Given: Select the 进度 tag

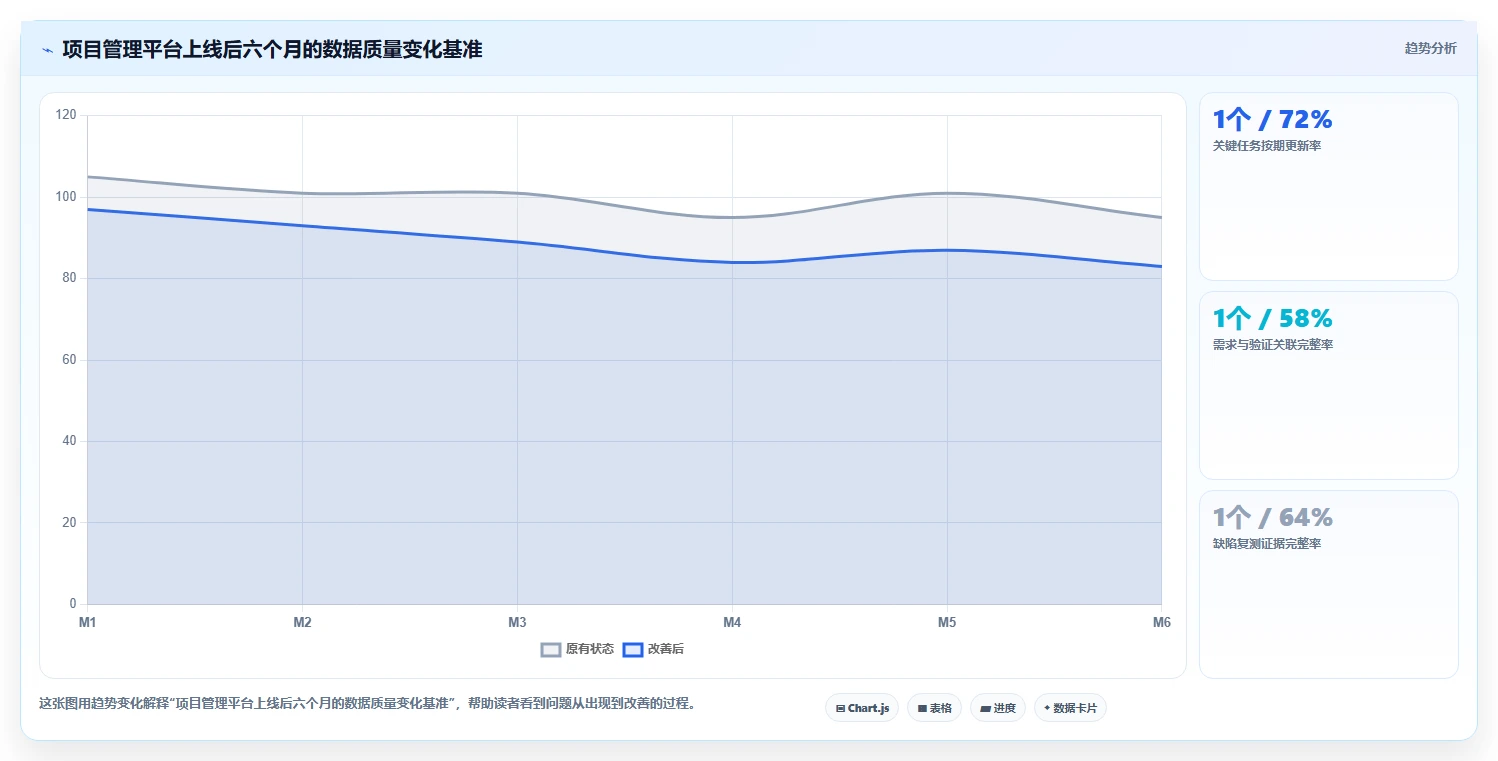Looking at the screenshot, I should point(998,708).
